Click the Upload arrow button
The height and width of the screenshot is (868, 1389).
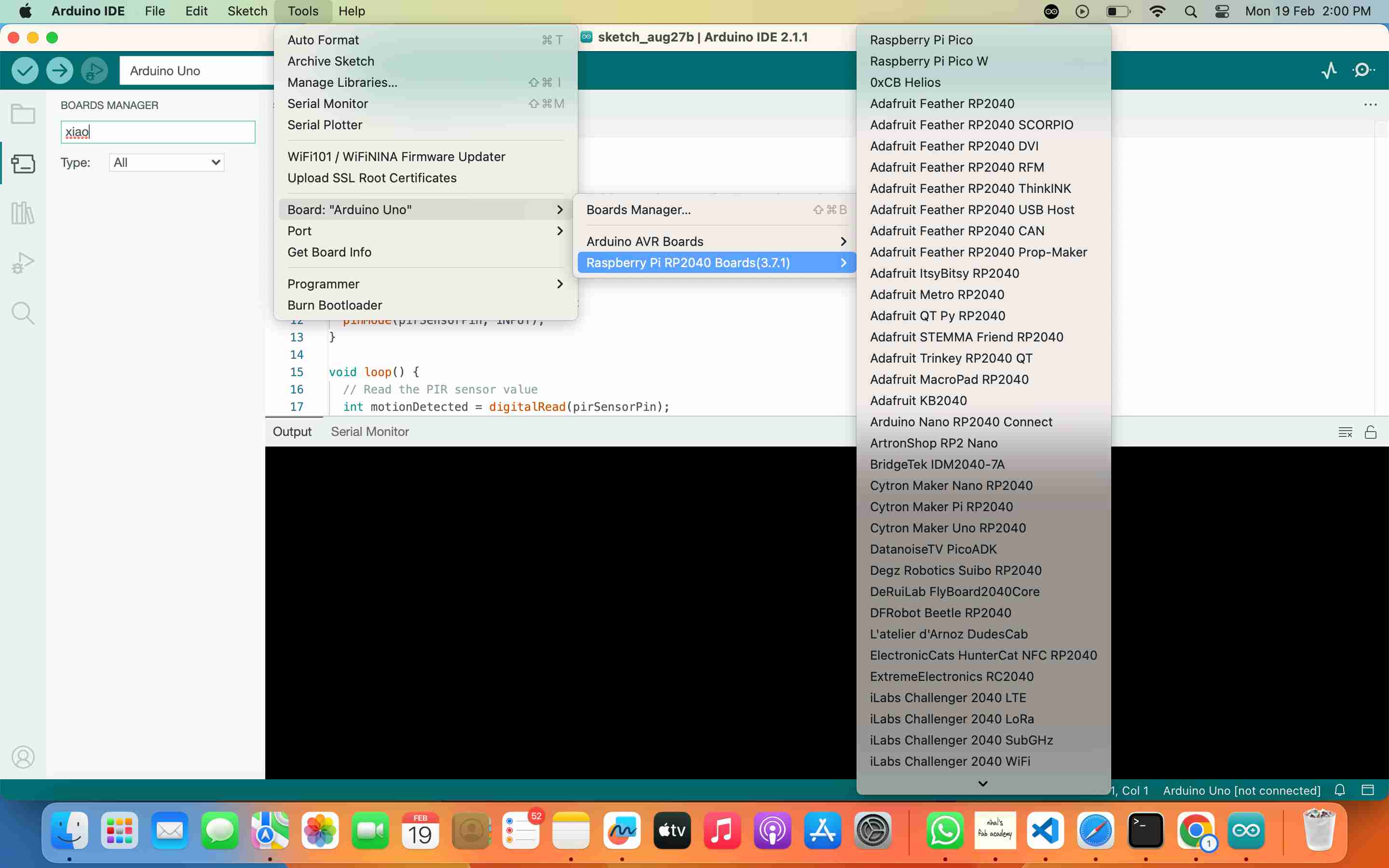click(x=60, y=70)
